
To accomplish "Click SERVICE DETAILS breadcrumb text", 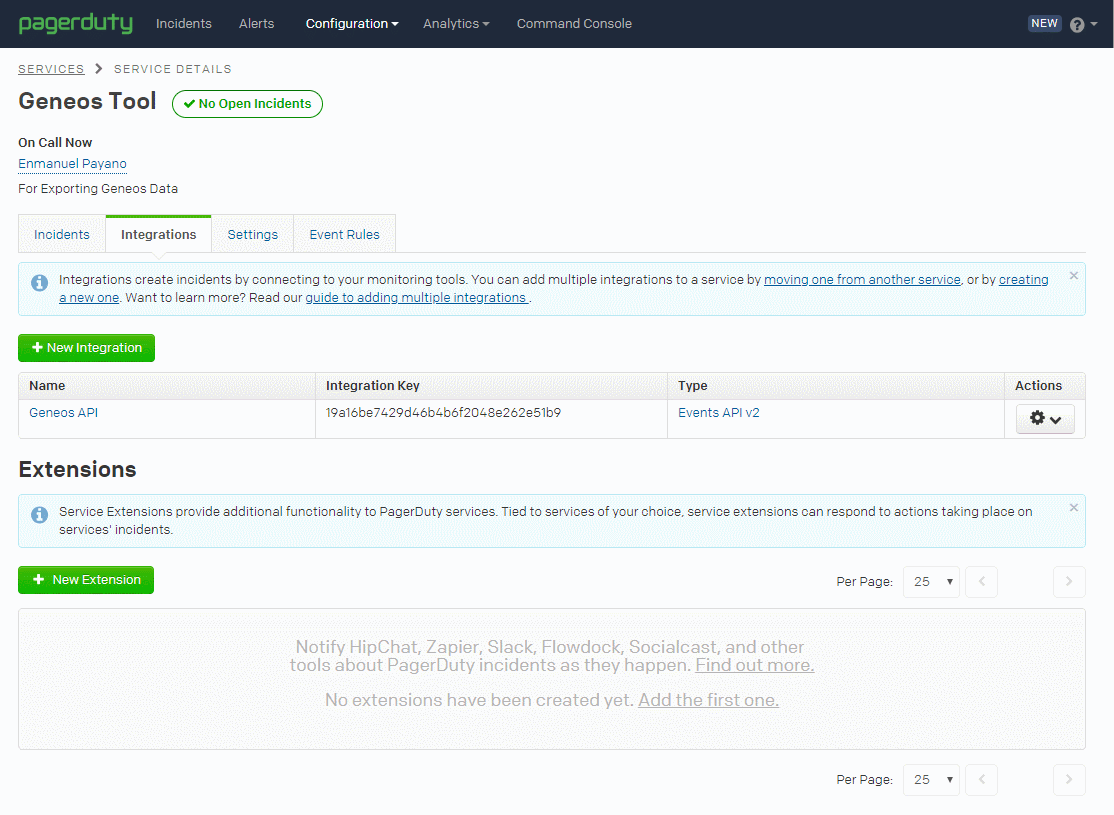I will [173, 69].
